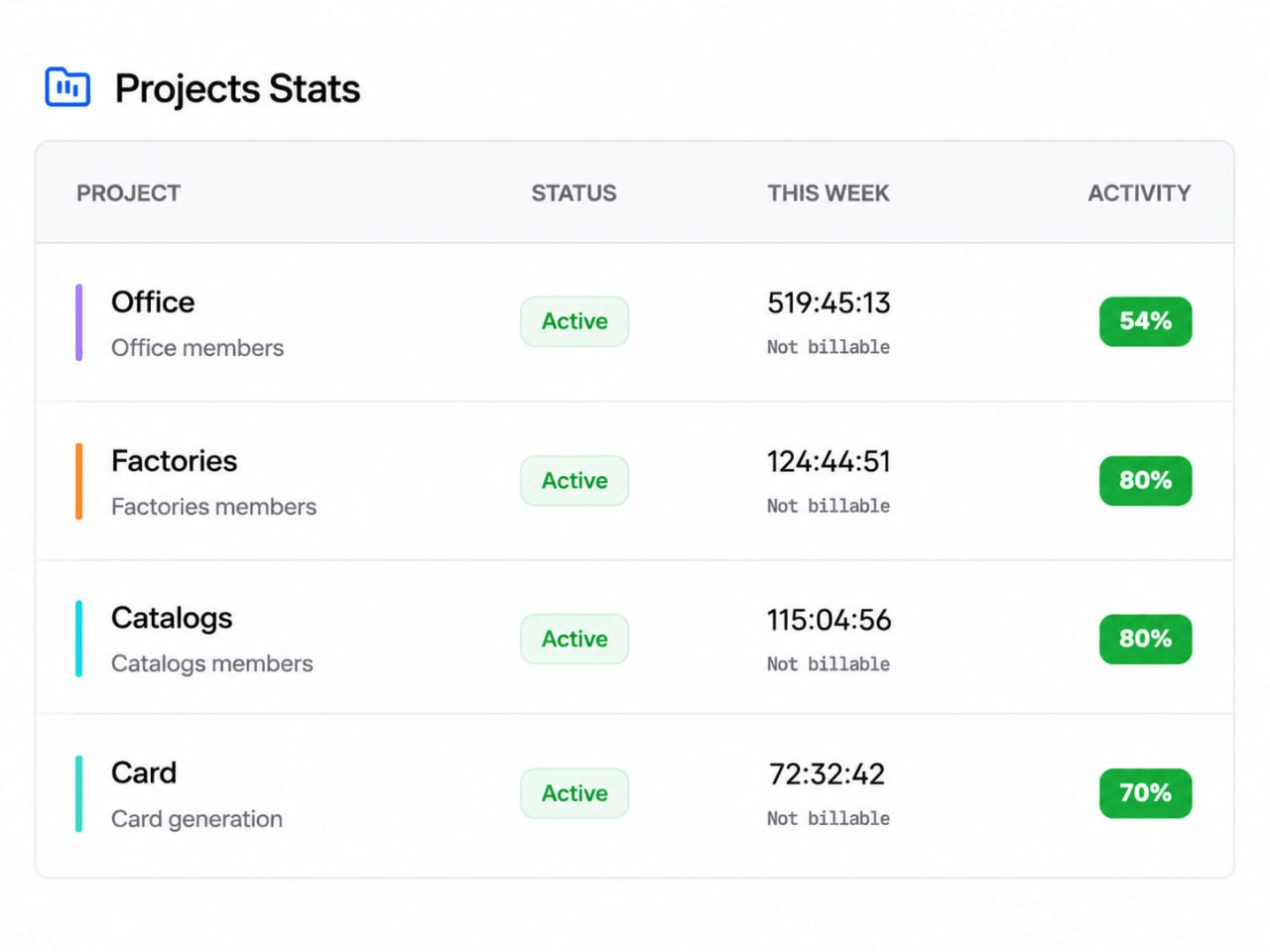Click the teal color bar beside Card
Viewport: 1270px width, 952px height.
78,793
